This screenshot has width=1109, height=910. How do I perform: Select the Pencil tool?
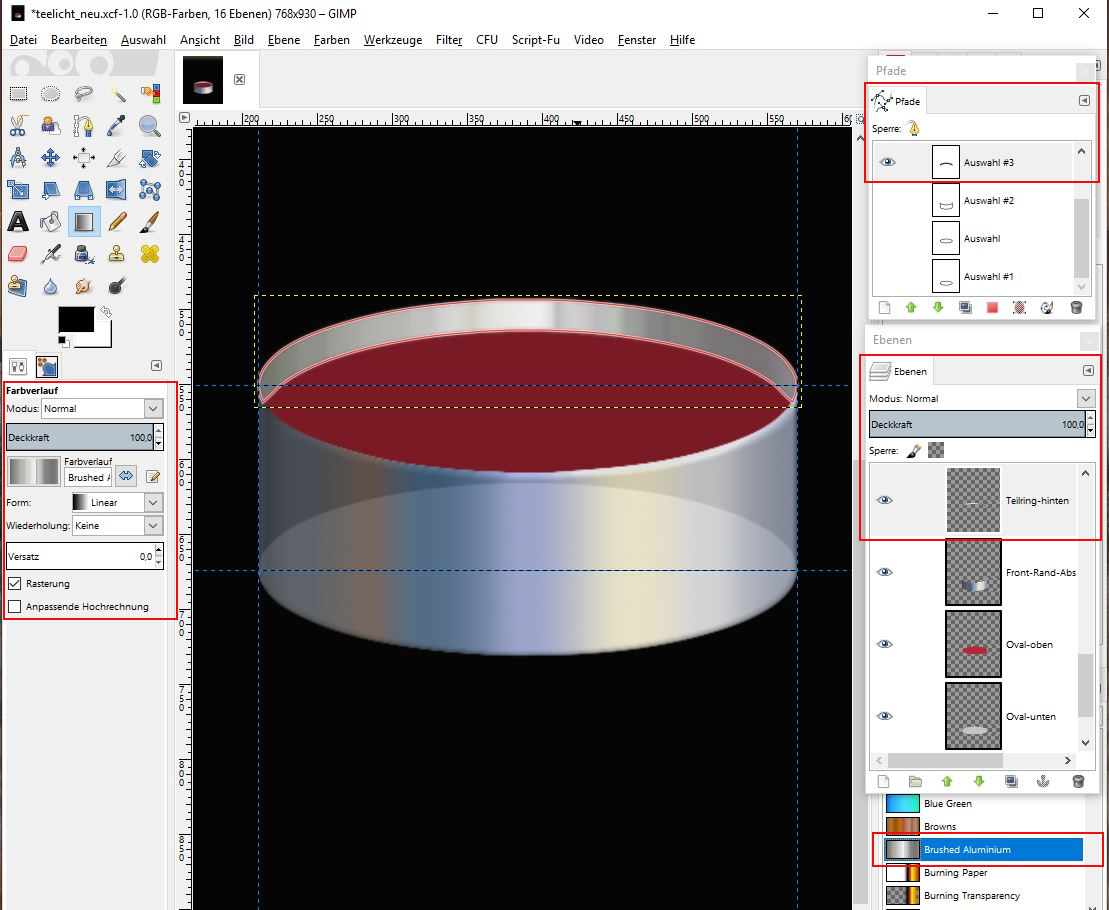pyautogui.click(x=117, y=222)
